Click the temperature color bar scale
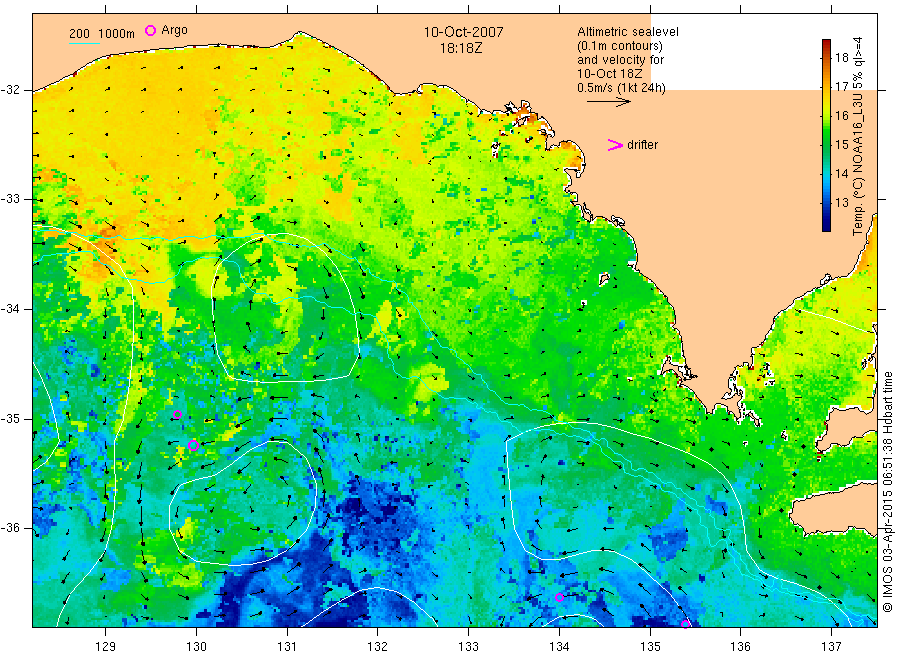 [827, 135]
